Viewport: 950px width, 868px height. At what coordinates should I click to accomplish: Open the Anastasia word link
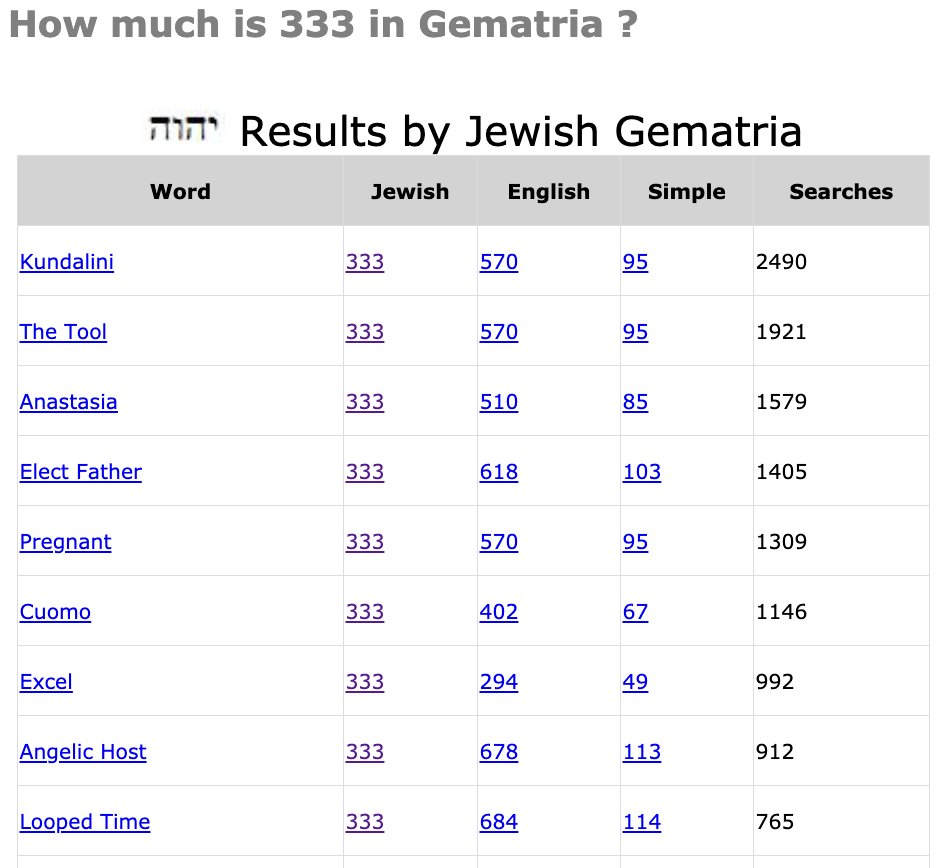tap(68, 402)
